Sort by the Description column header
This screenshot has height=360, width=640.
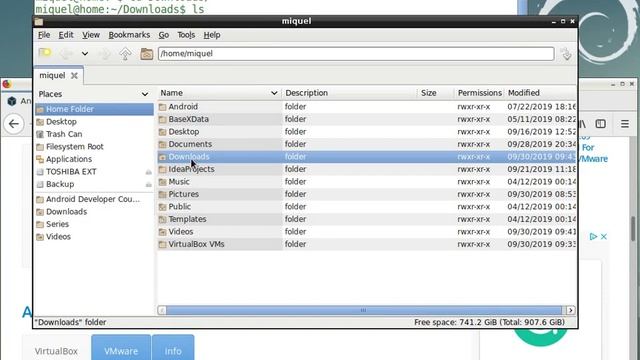point(349,93)
